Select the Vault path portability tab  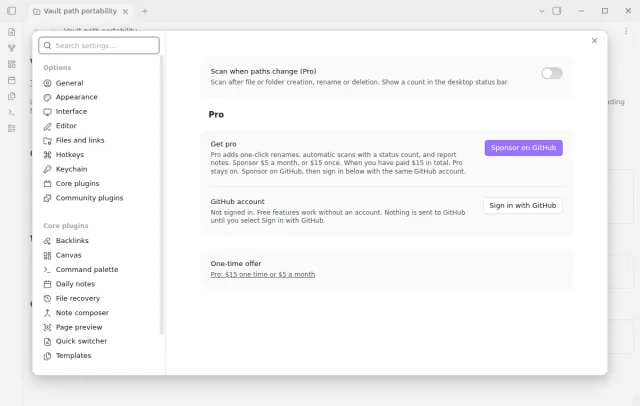click(80, 11)
